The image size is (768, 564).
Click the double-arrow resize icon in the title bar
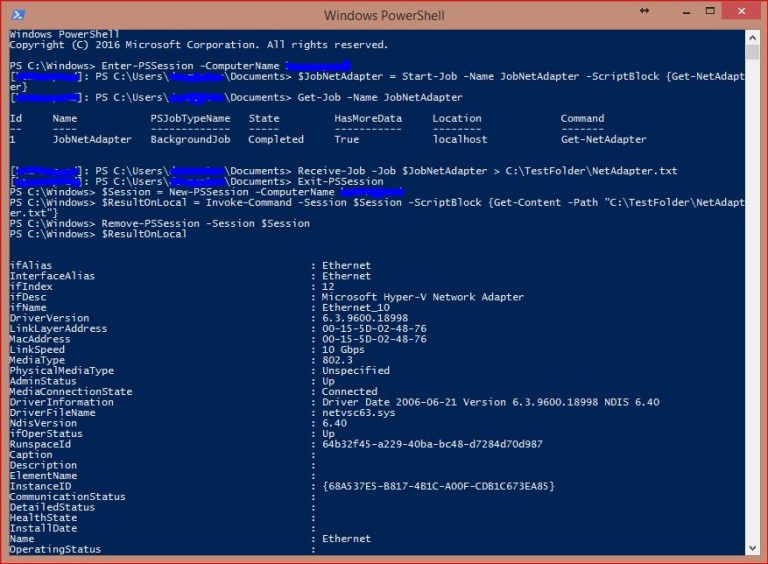(644, 11)
